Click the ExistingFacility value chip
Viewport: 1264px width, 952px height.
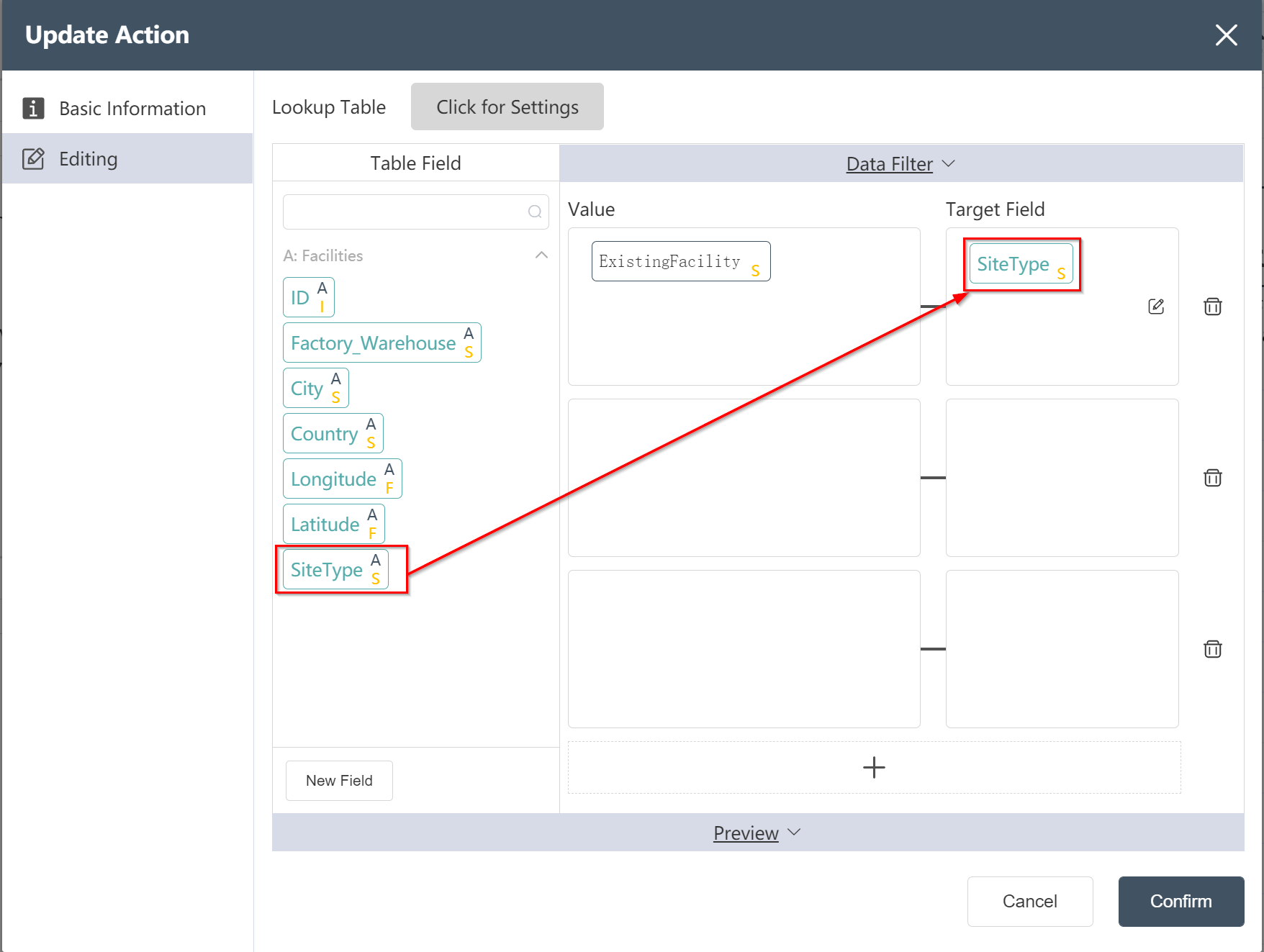click(x=681, y=261)
